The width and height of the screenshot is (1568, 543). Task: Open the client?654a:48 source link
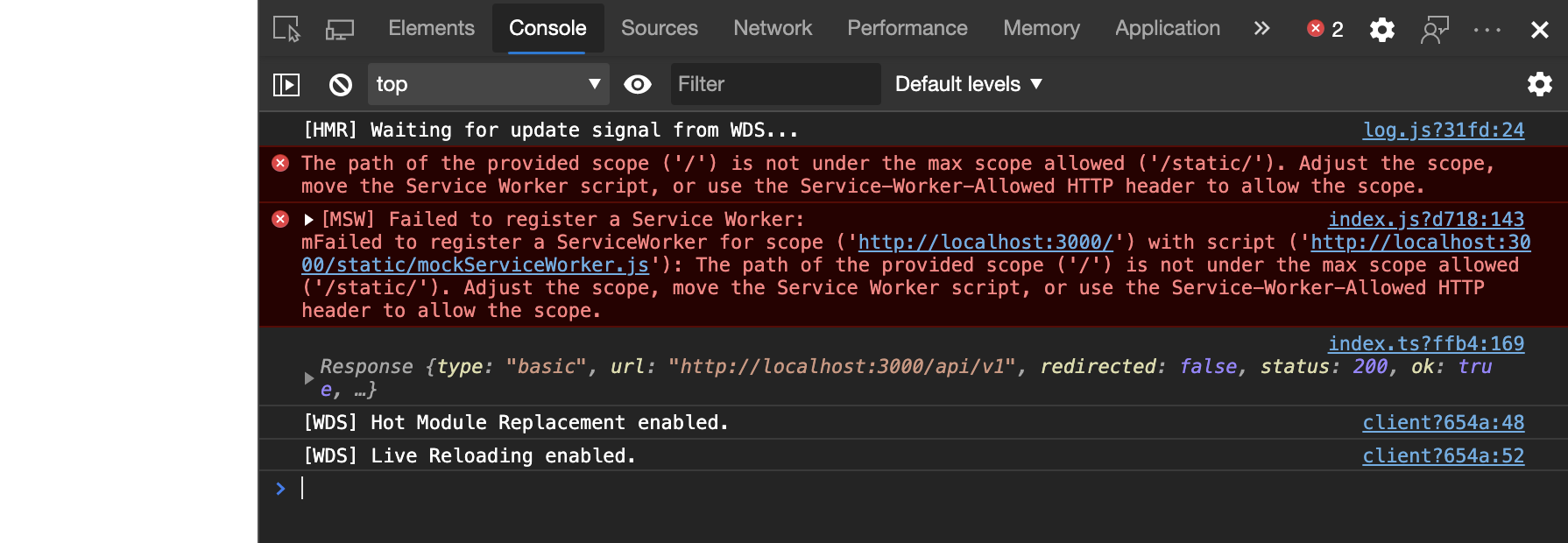click(x=1444, y=422)
